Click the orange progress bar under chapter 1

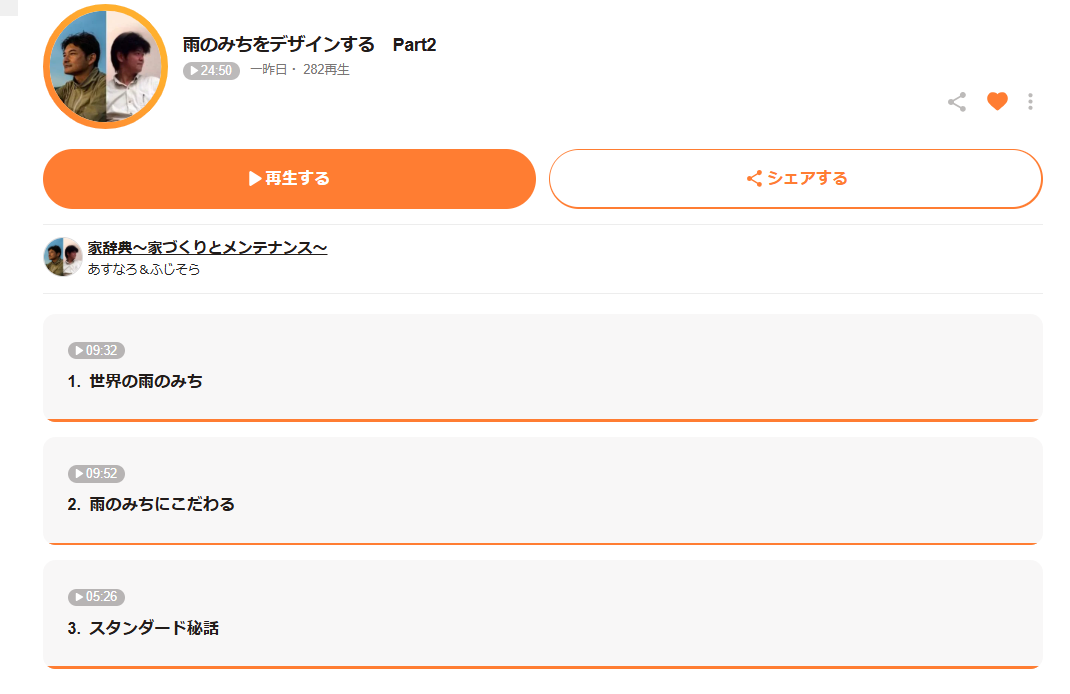pyautogui.click(x=543, y=420)
